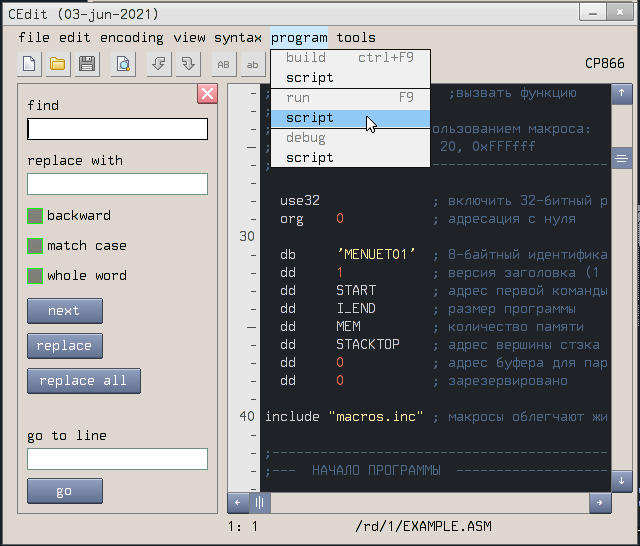
Task: Click the Open folder toolbar icon
Action: (x=58, y=64)
